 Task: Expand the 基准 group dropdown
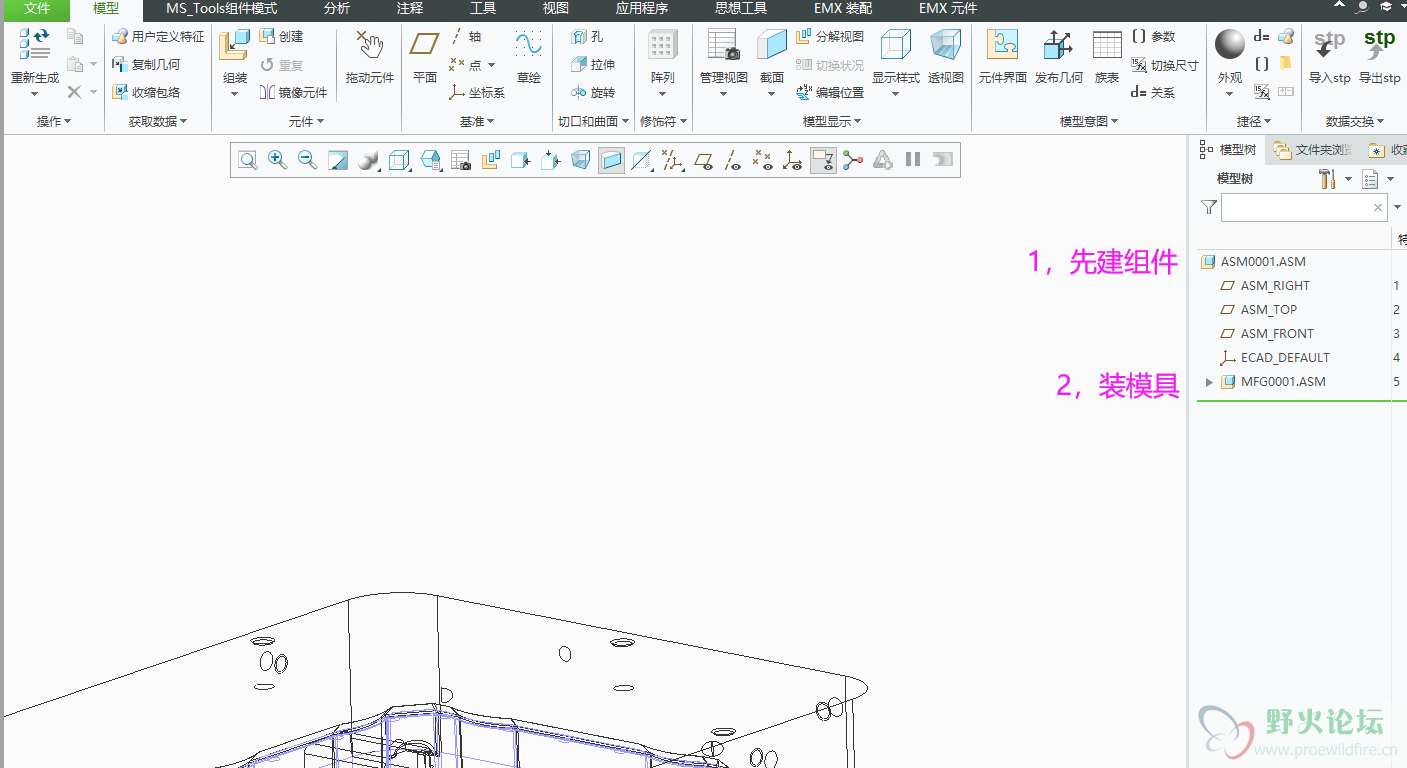pyautogui.click(x=477, y=121)
